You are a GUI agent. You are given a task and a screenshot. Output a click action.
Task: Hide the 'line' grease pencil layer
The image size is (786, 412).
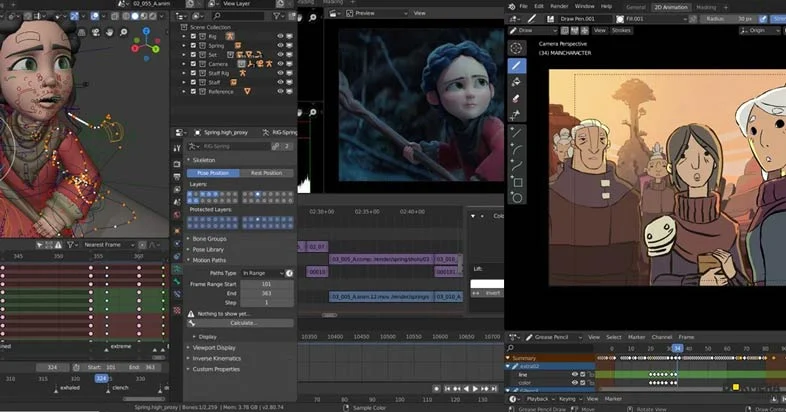(x=575, y=374)
